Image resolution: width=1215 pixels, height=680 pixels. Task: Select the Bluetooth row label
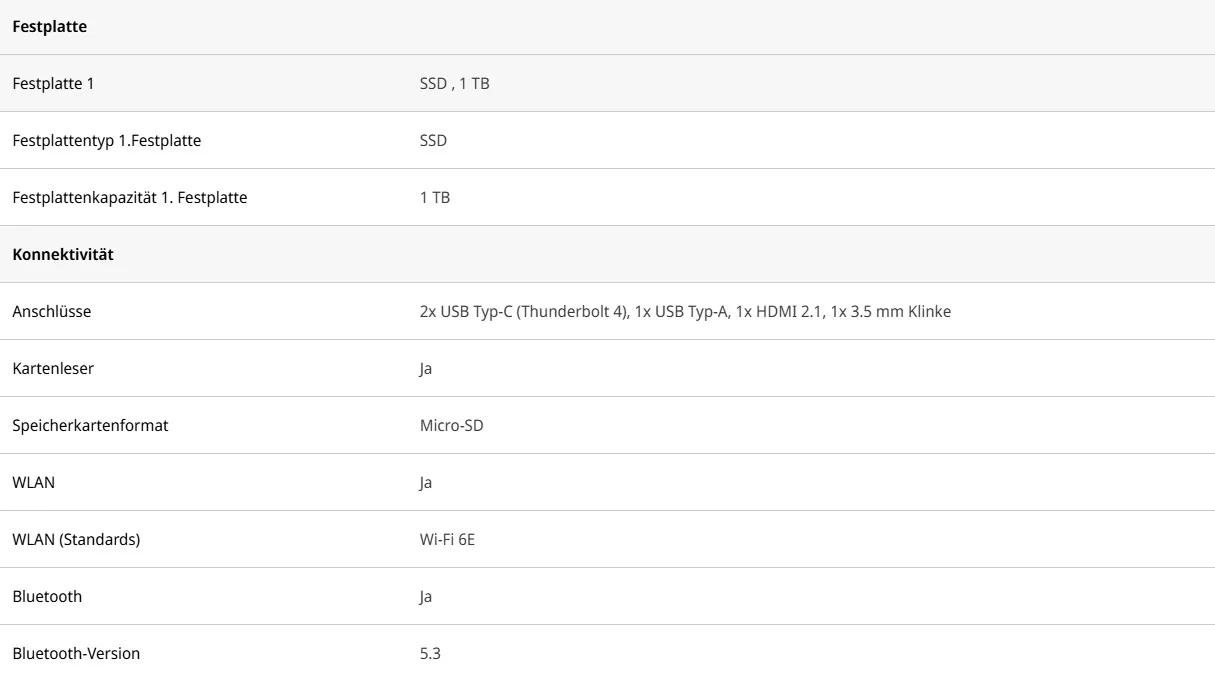pyautogui.click(x=47, y=597)
